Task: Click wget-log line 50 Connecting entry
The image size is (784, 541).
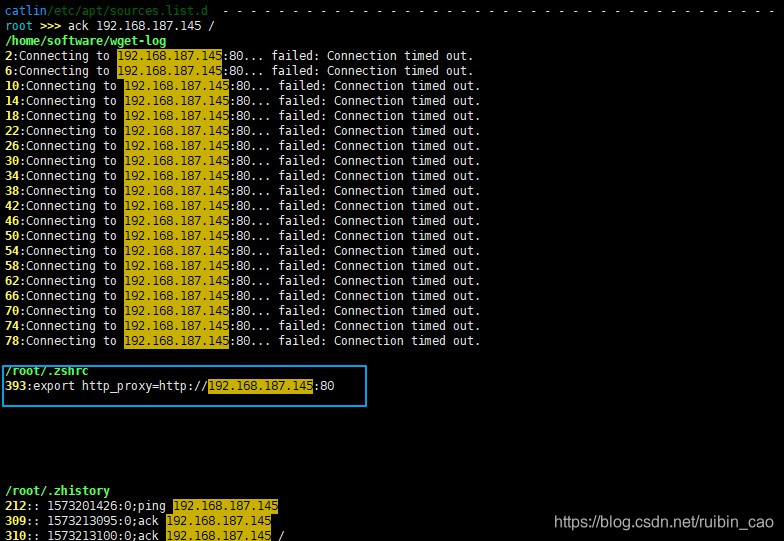Action: click(x=242, y=236)
